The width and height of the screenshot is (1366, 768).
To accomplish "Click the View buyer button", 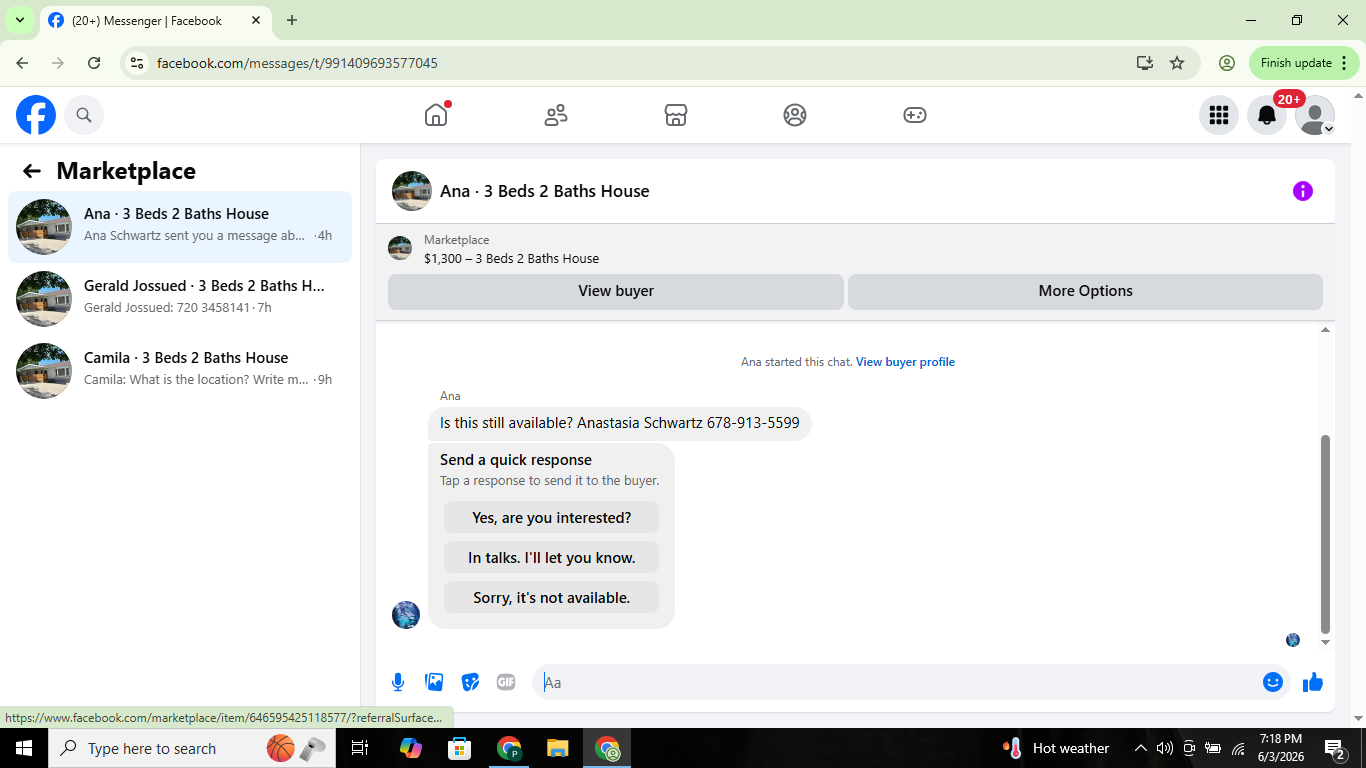I will (616, 291).
